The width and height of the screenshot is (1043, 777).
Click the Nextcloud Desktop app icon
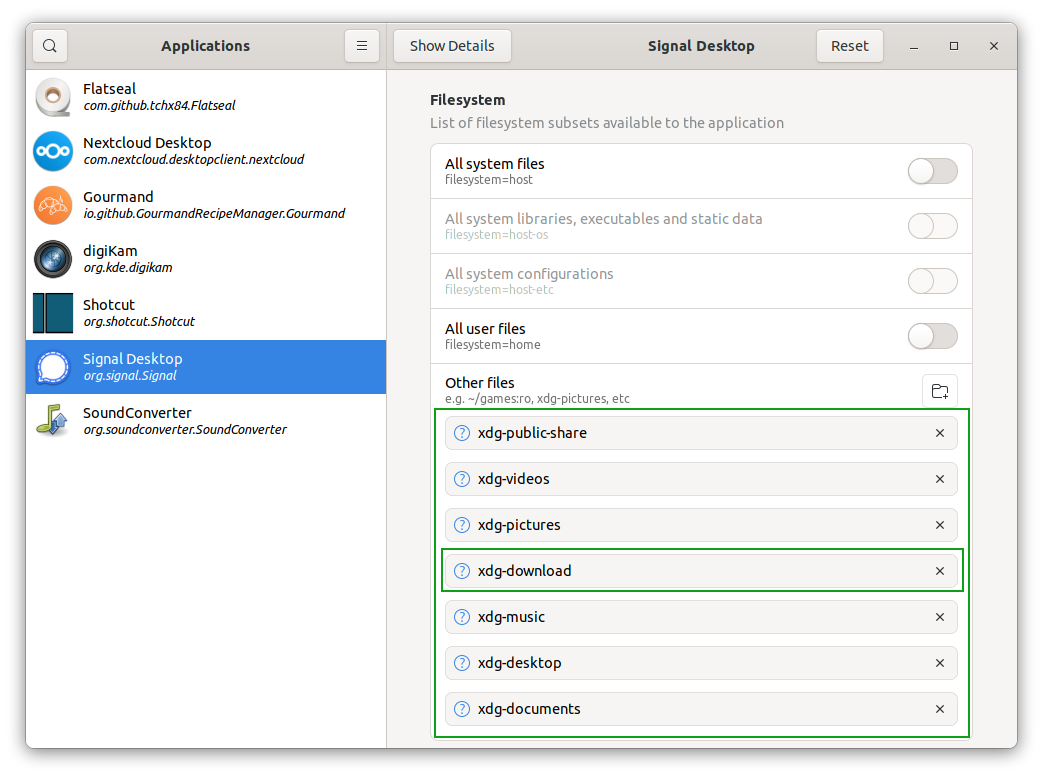[53, 151]
